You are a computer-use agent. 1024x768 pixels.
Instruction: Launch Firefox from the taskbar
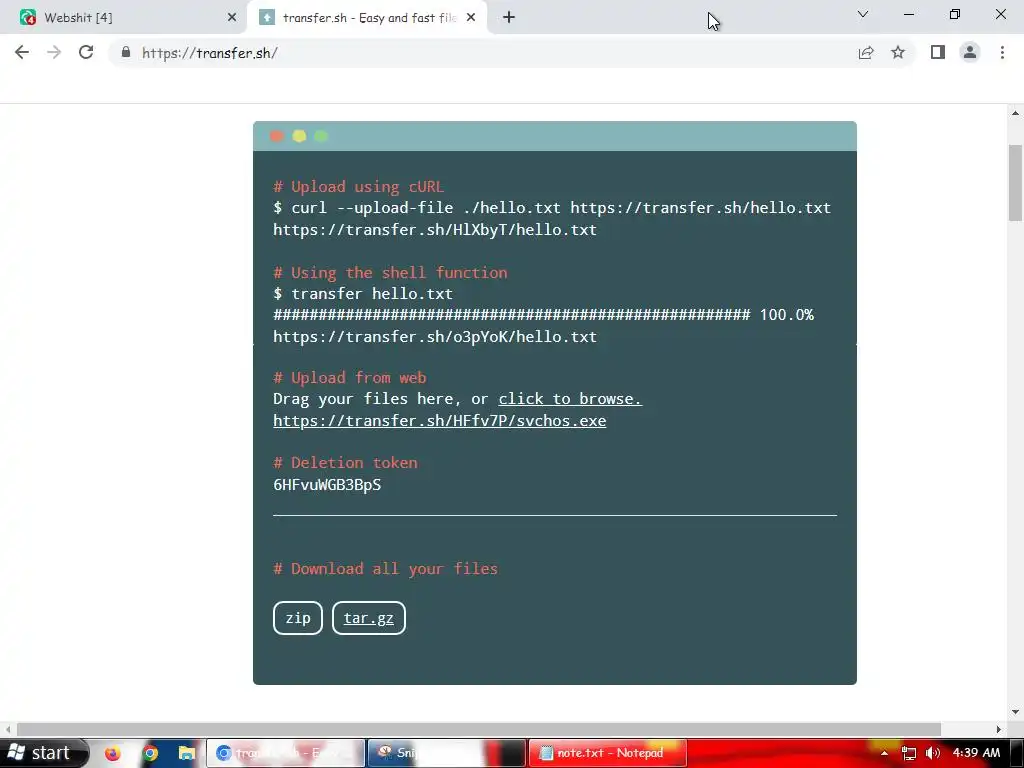pyautogui.click(x=112, y=753)
